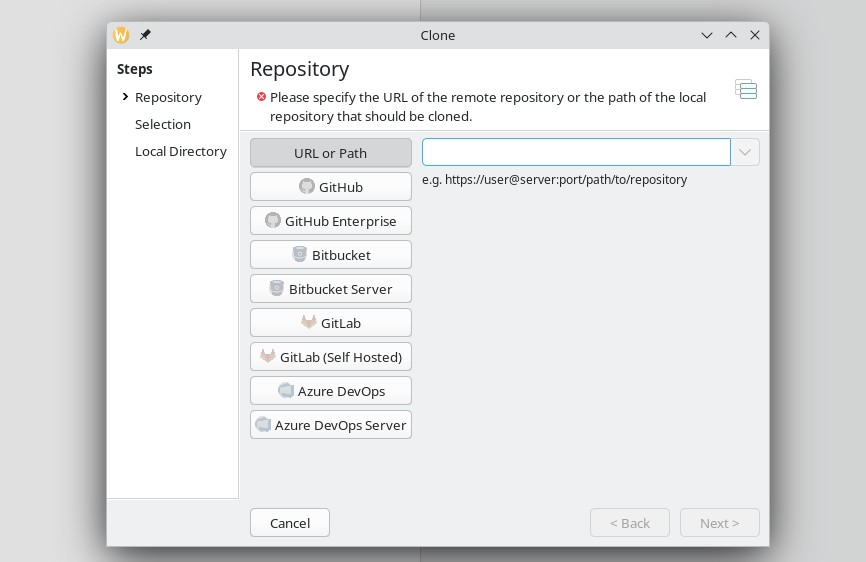This screenshot has height=562, width=866.
Task: Click the SmartGit app icon in title bar
Action: [x=121, y=35]
